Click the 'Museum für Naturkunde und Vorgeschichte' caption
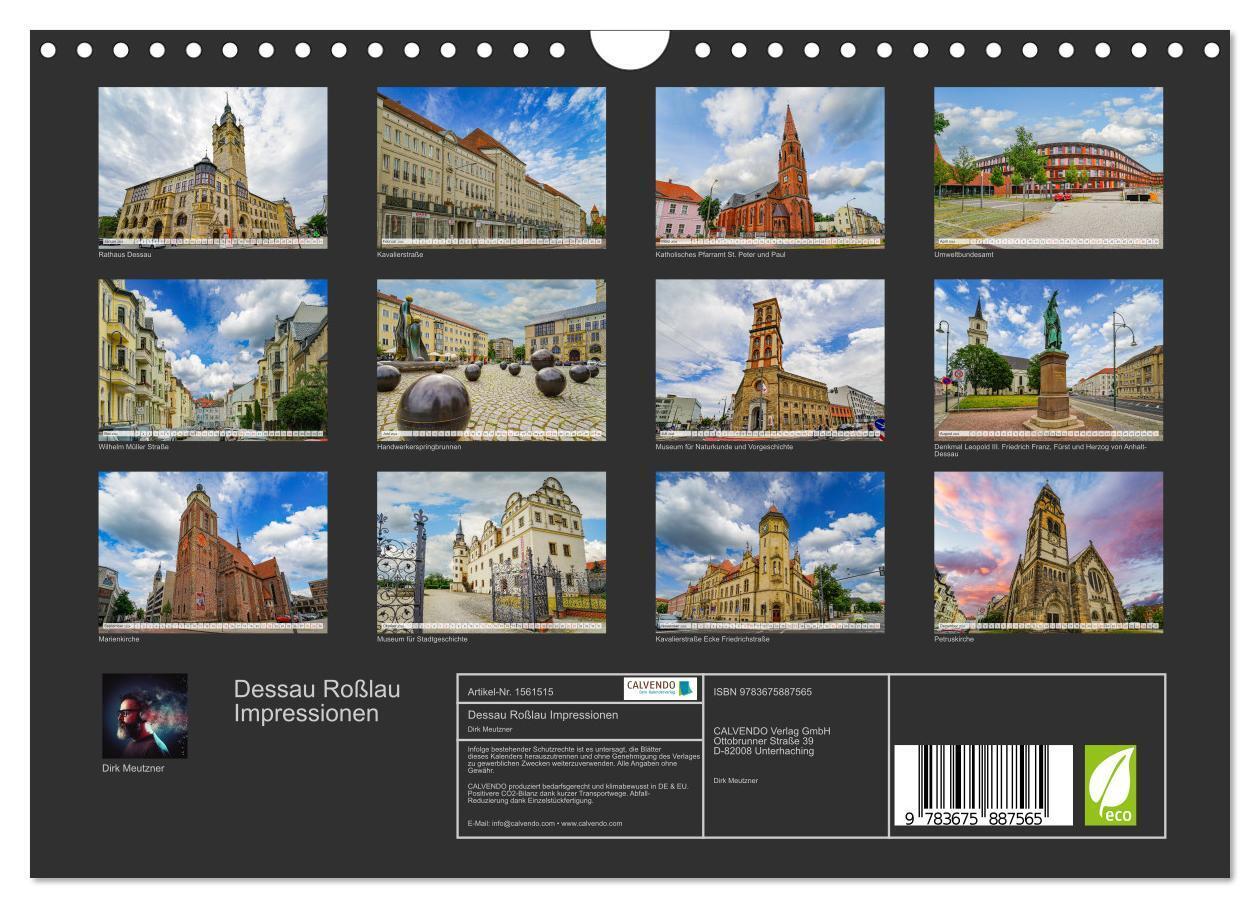 point(724,446)
